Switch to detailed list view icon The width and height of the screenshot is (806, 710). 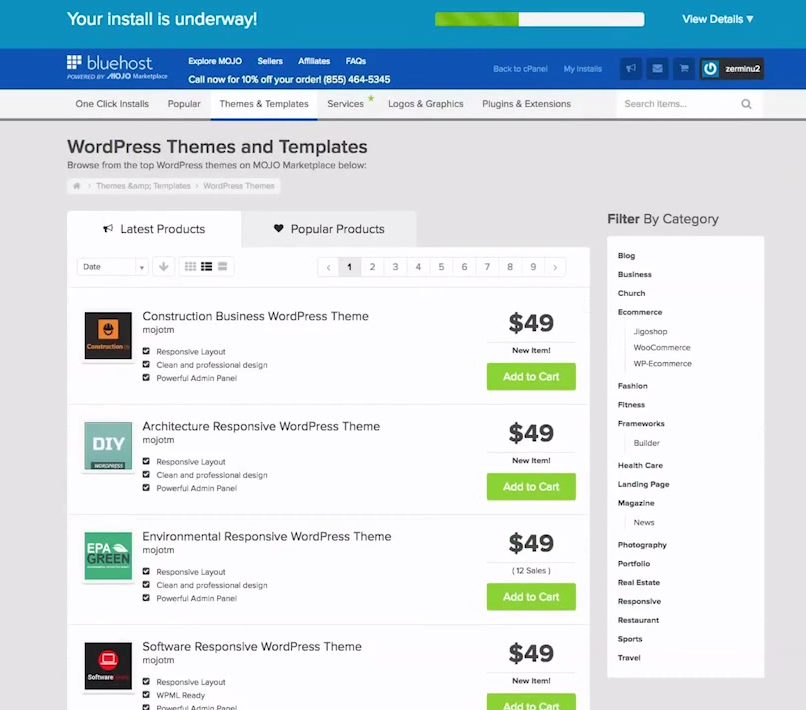207,266
